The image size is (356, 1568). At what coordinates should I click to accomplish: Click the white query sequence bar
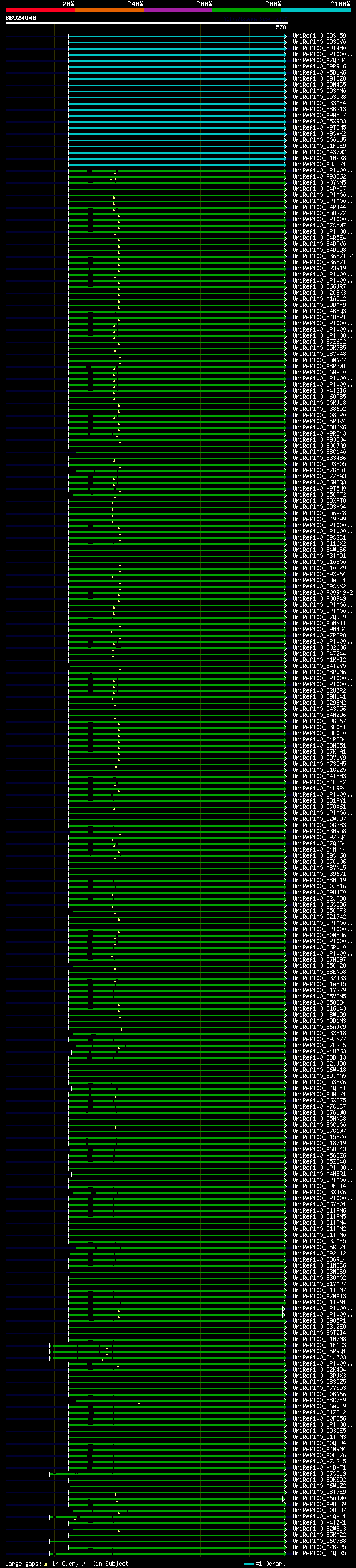[x=147, y=22]
